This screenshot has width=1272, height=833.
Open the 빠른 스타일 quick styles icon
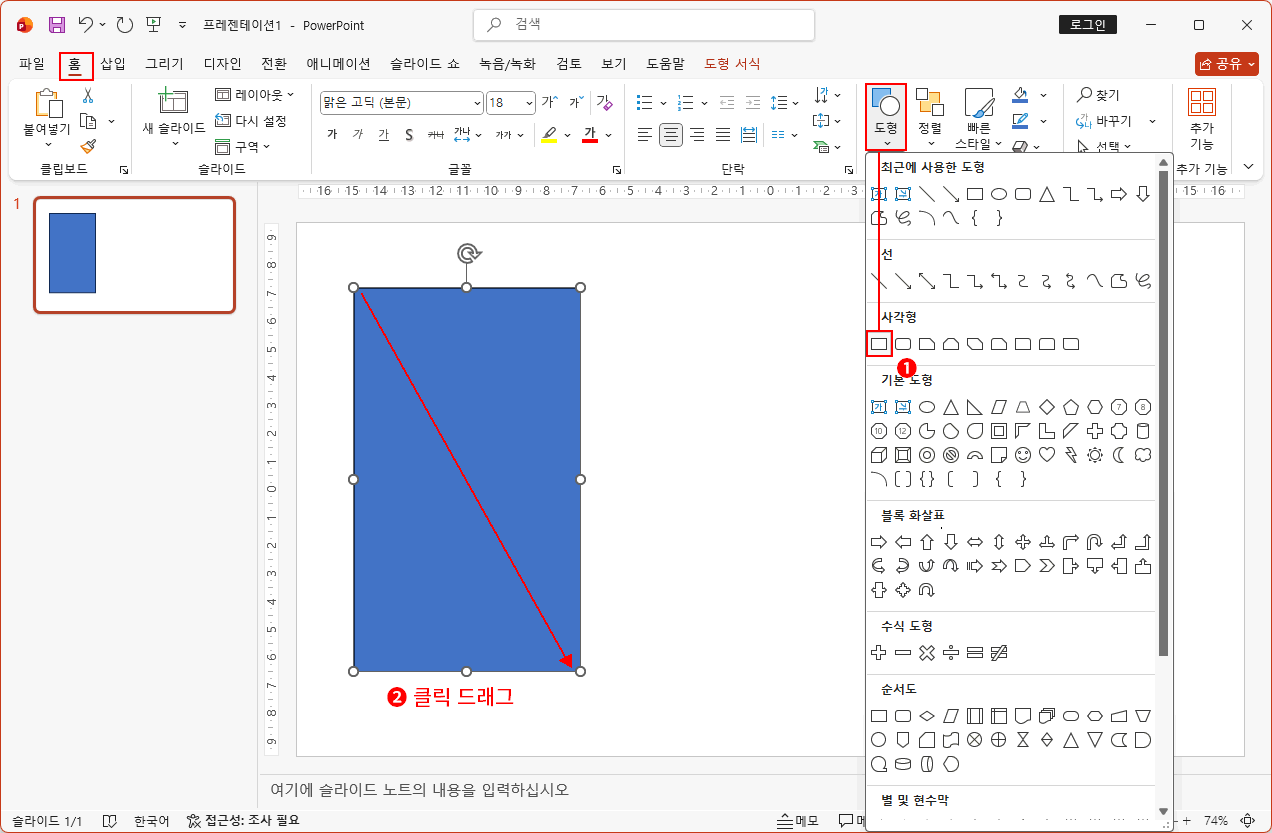[x=979, y=113]
